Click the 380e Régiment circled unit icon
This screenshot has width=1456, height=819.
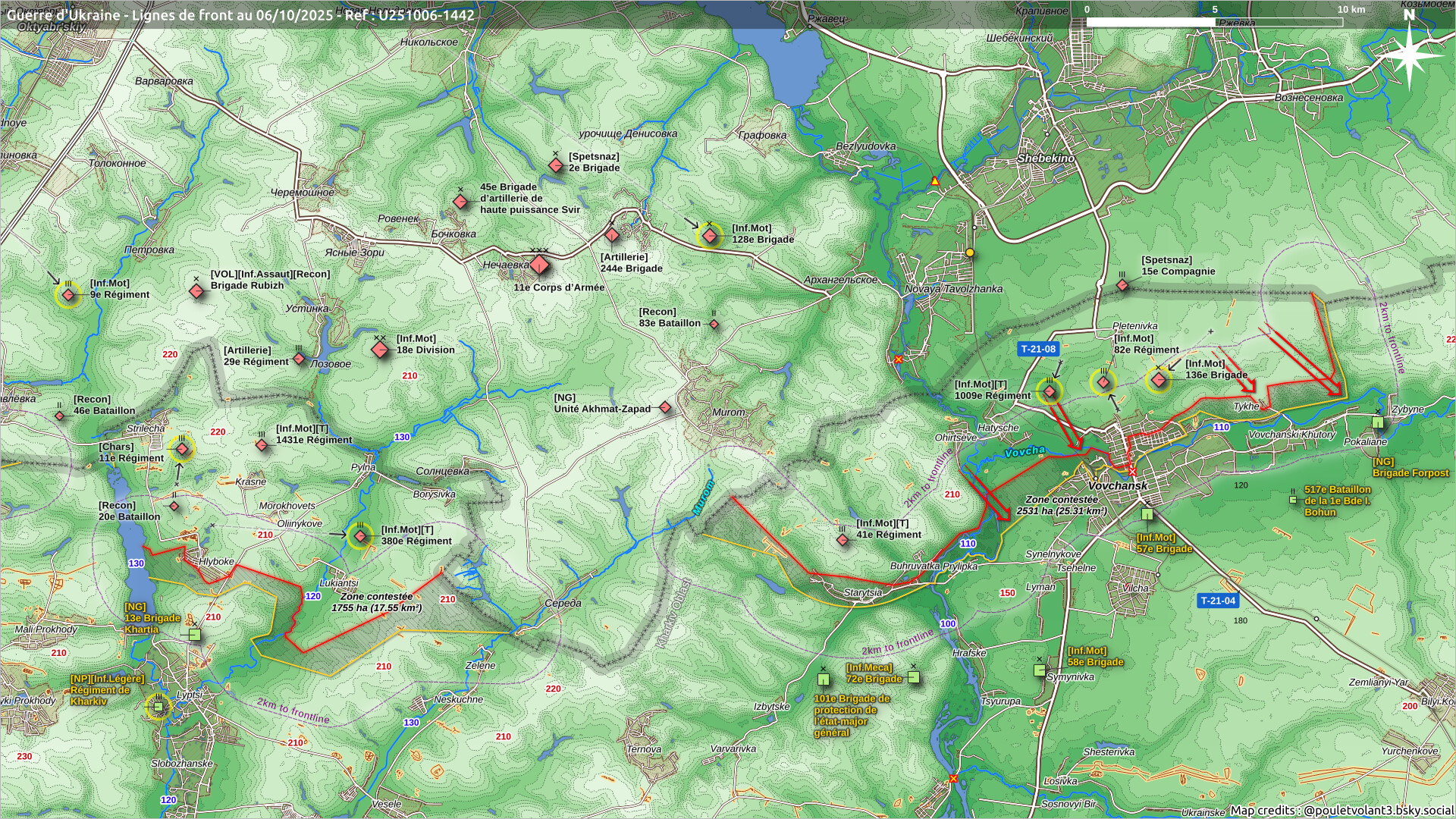[x=360, y=537]
